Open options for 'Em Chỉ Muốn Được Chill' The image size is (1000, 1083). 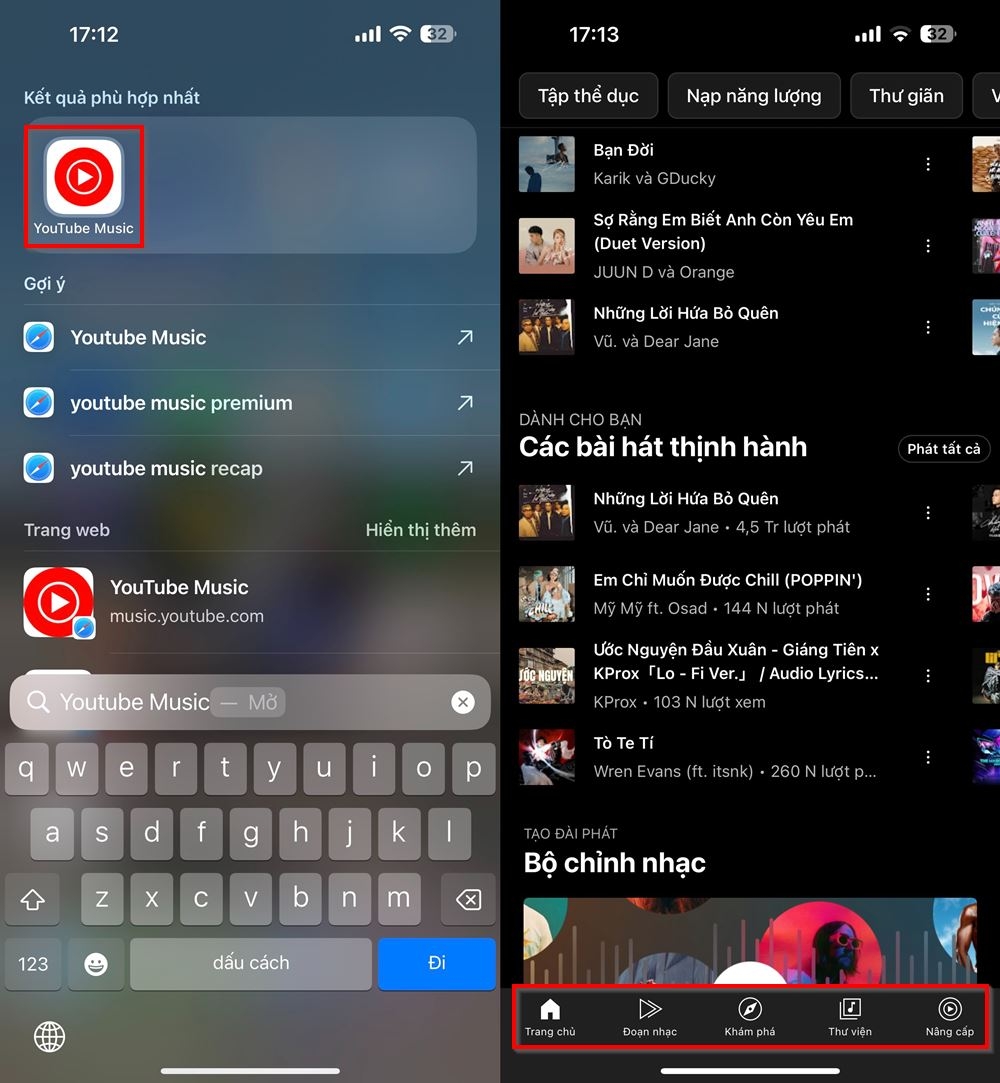pos(928,594)
